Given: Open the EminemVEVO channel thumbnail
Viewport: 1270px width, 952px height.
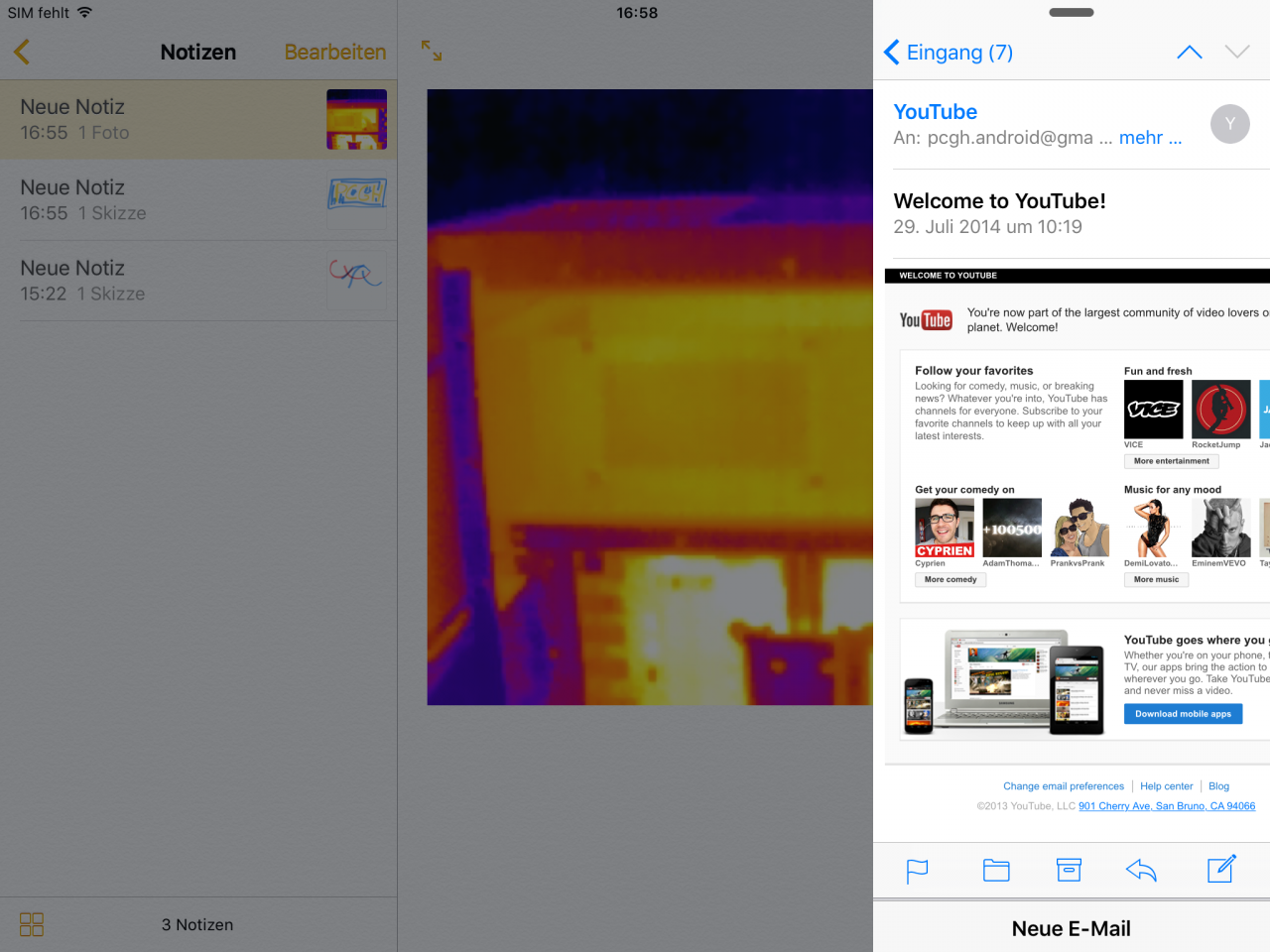Looking at the screenshot, I should click(1221, 528).
